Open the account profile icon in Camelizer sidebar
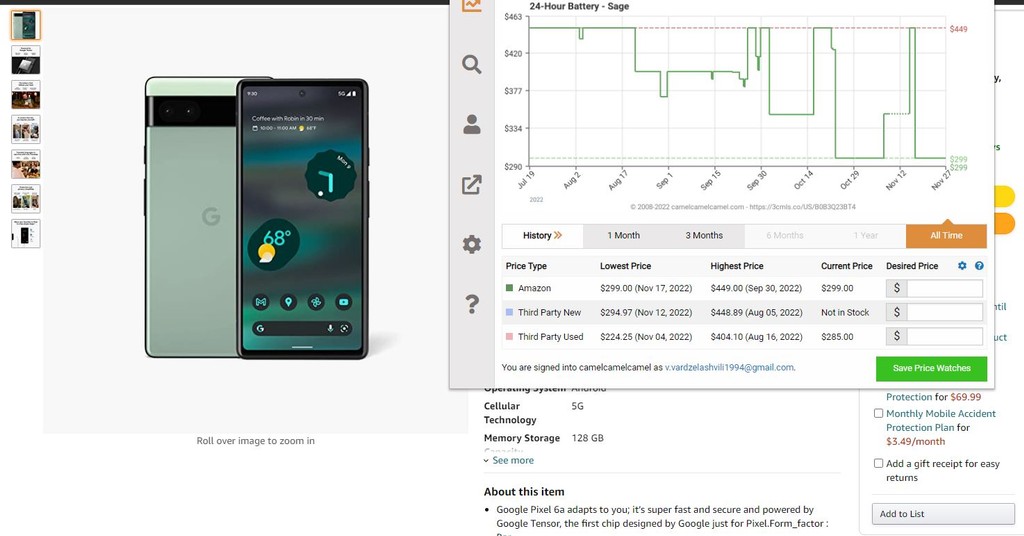1024x536 pixels. click(472, 124)
